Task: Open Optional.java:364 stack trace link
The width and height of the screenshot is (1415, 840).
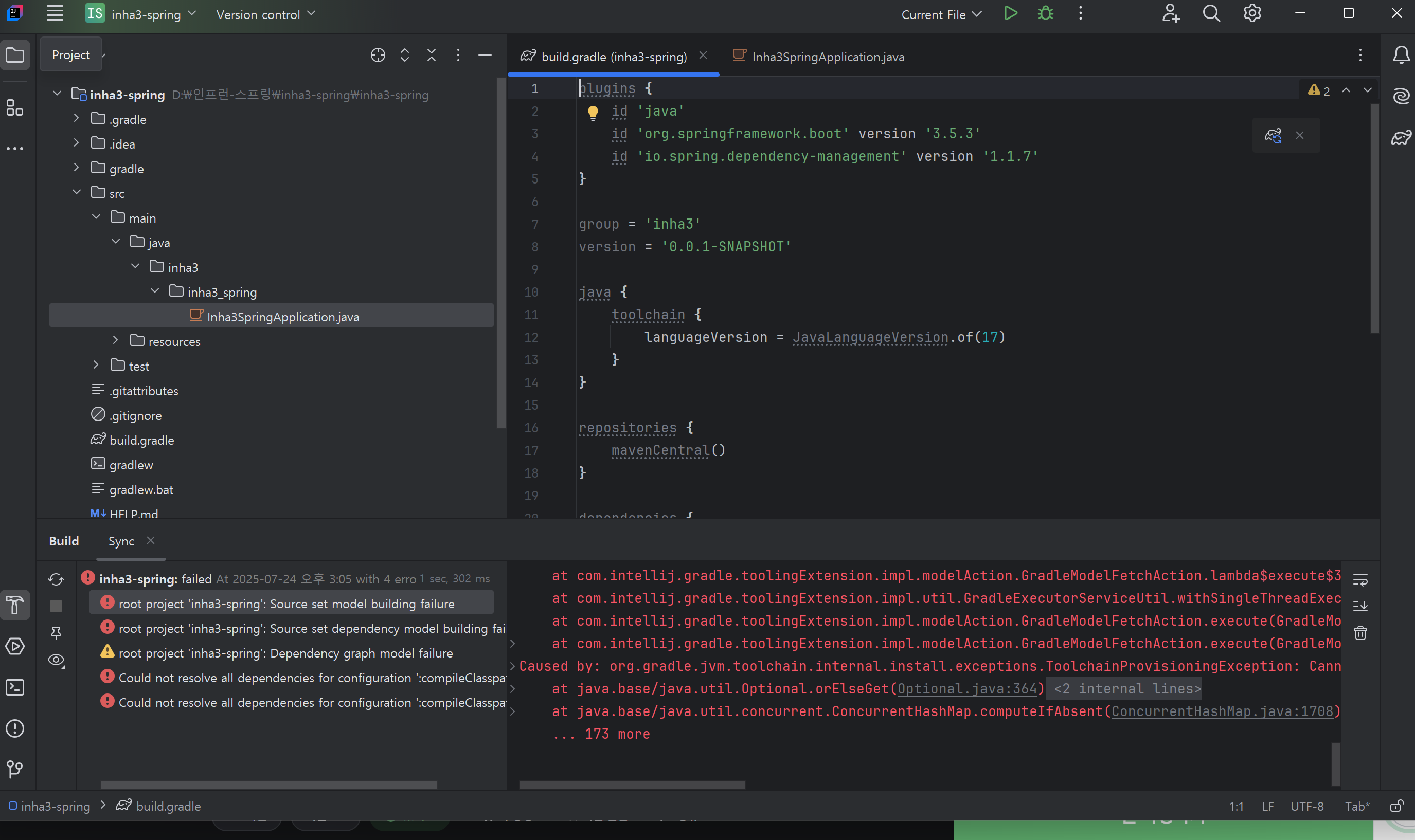Action: (x=967, y=689)
